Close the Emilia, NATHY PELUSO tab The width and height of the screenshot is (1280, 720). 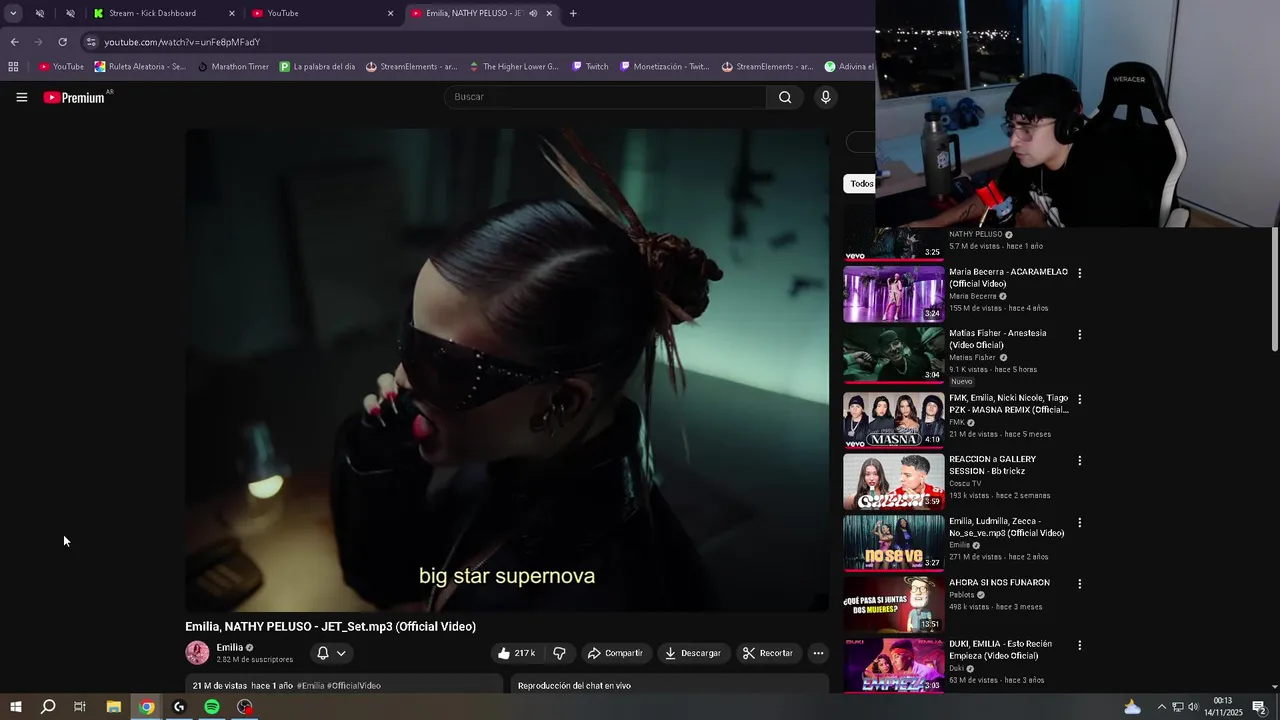coord(549,13)
